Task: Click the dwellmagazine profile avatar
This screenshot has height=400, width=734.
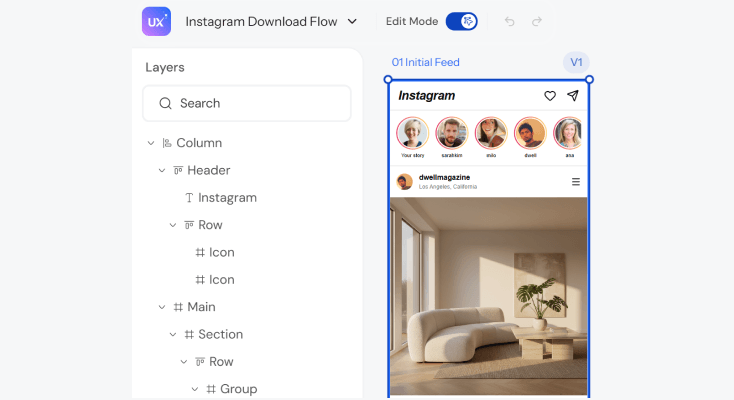Action: (404, 182)
